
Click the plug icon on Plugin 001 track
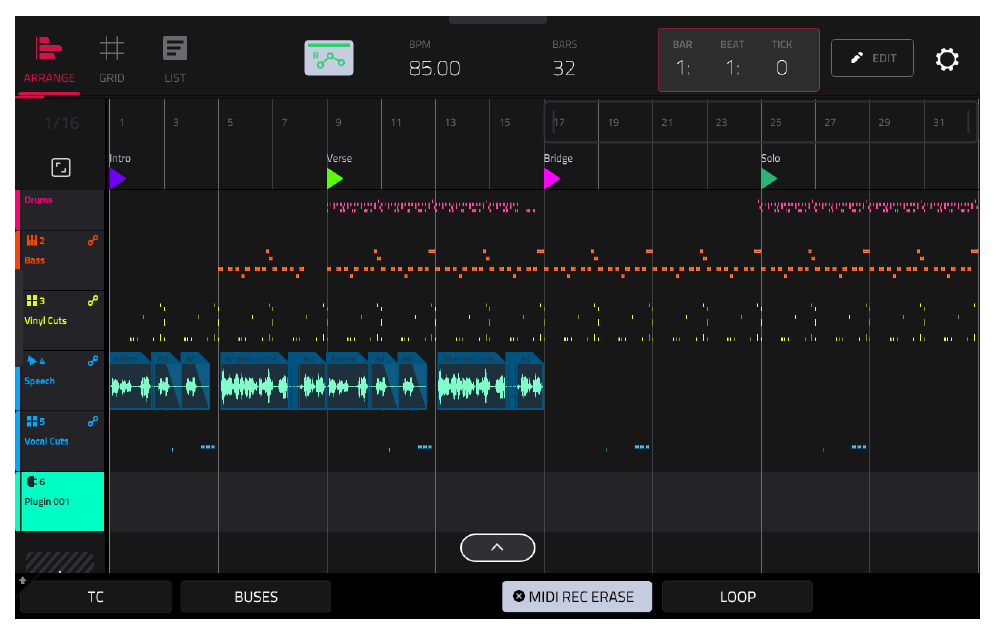coord(32,482)
